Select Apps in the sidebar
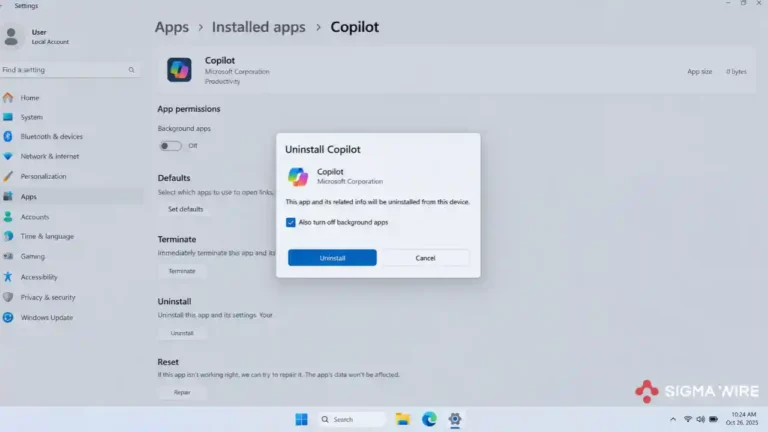This screenshot has height=432, width=768. 71,196
